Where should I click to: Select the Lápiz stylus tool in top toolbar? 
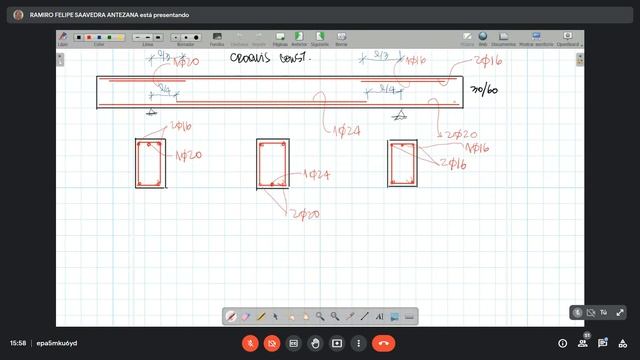63,38
